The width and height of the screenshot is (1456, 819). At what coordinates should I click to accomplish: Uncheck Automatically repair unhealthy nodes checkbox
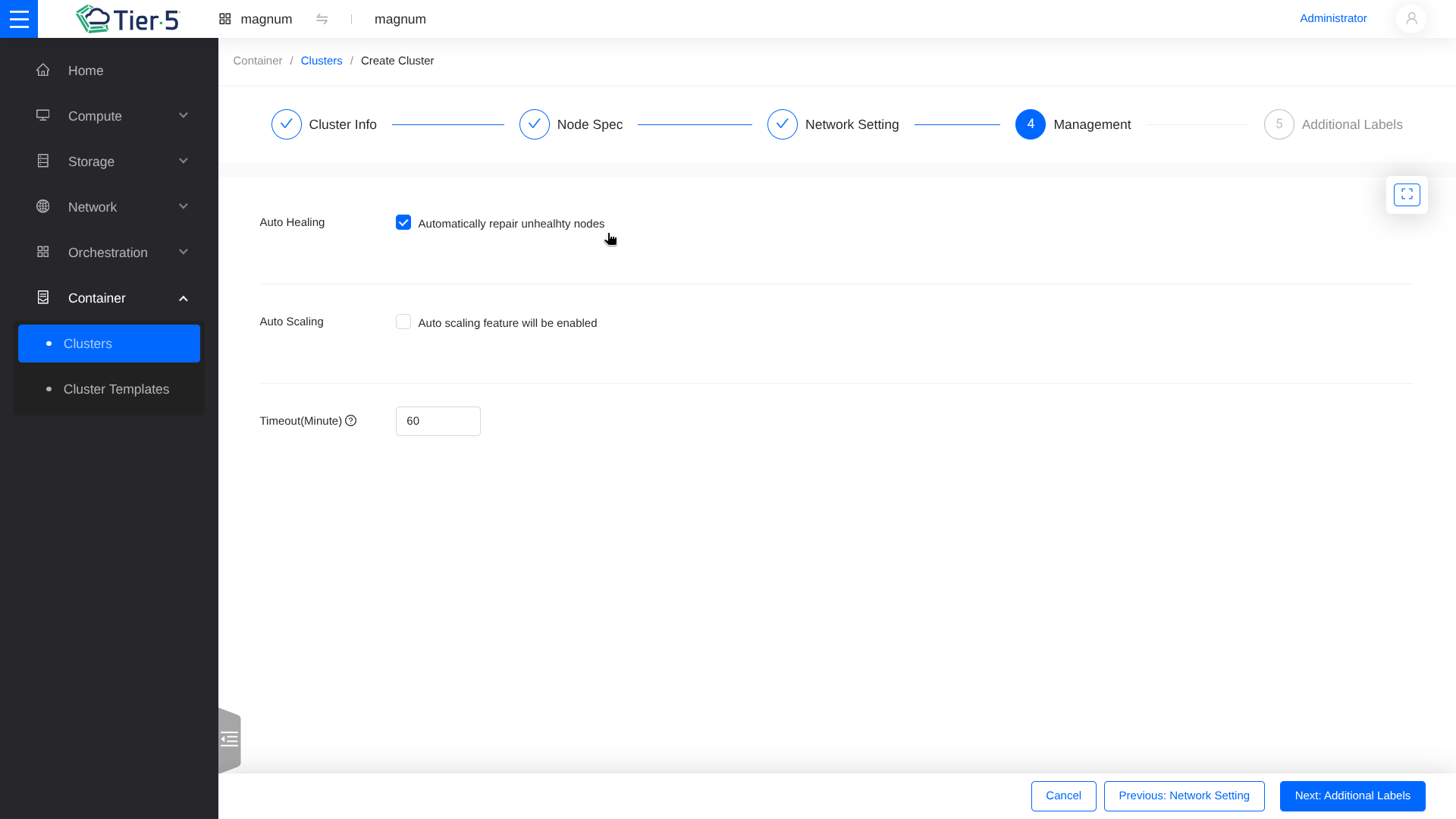pos(403,222)
